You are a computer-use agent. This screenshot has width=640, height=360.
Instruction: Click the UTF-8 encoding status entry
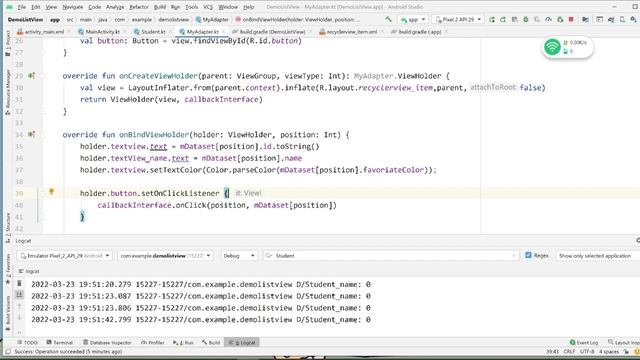pyautogui.click(x=587, y=351)
